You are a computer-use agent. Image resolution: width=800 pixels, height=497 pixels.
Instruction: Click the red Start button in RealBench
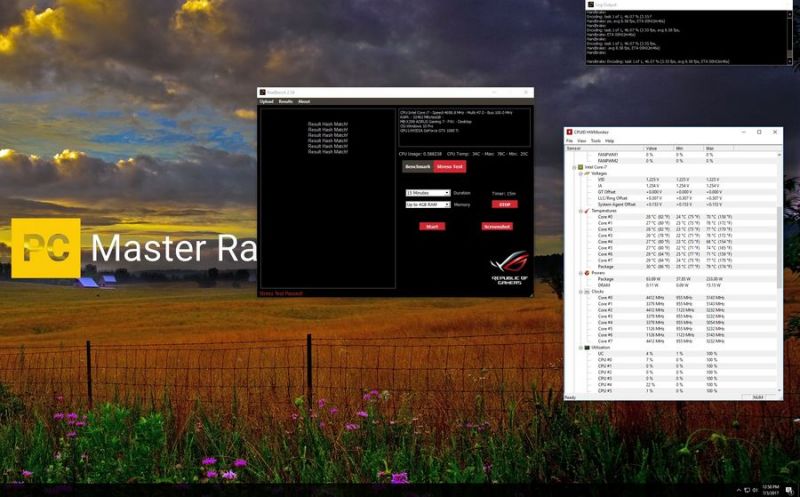click(432, 227)
